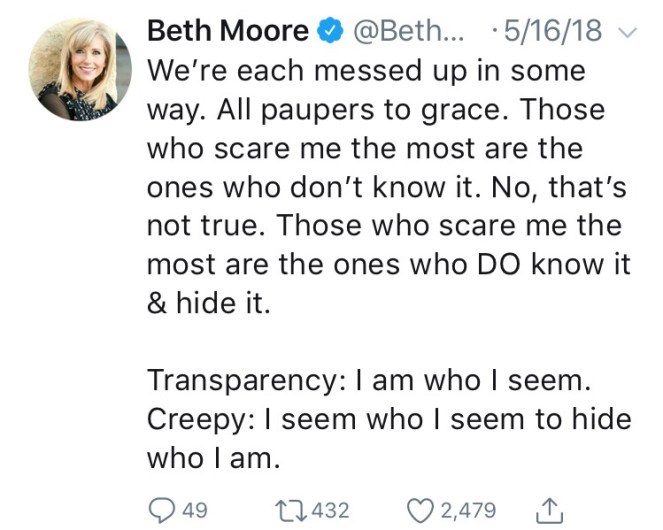Expand the tweet options chevron menu
The height and width of the screenshot is (530, 663).
click(x=628, y=33)
